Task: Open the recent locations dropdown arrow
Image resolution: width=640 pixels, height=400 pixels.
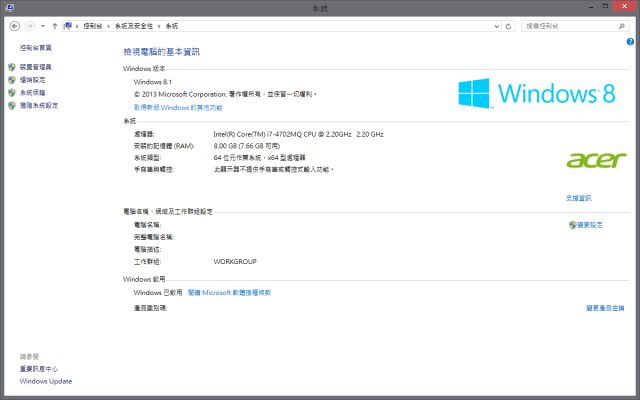Action: tap(43, 26)
